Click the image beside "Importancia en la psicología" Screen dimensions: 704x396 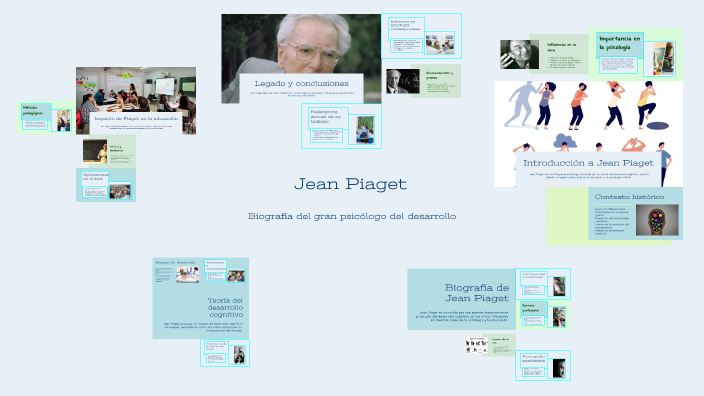(663, 59)
